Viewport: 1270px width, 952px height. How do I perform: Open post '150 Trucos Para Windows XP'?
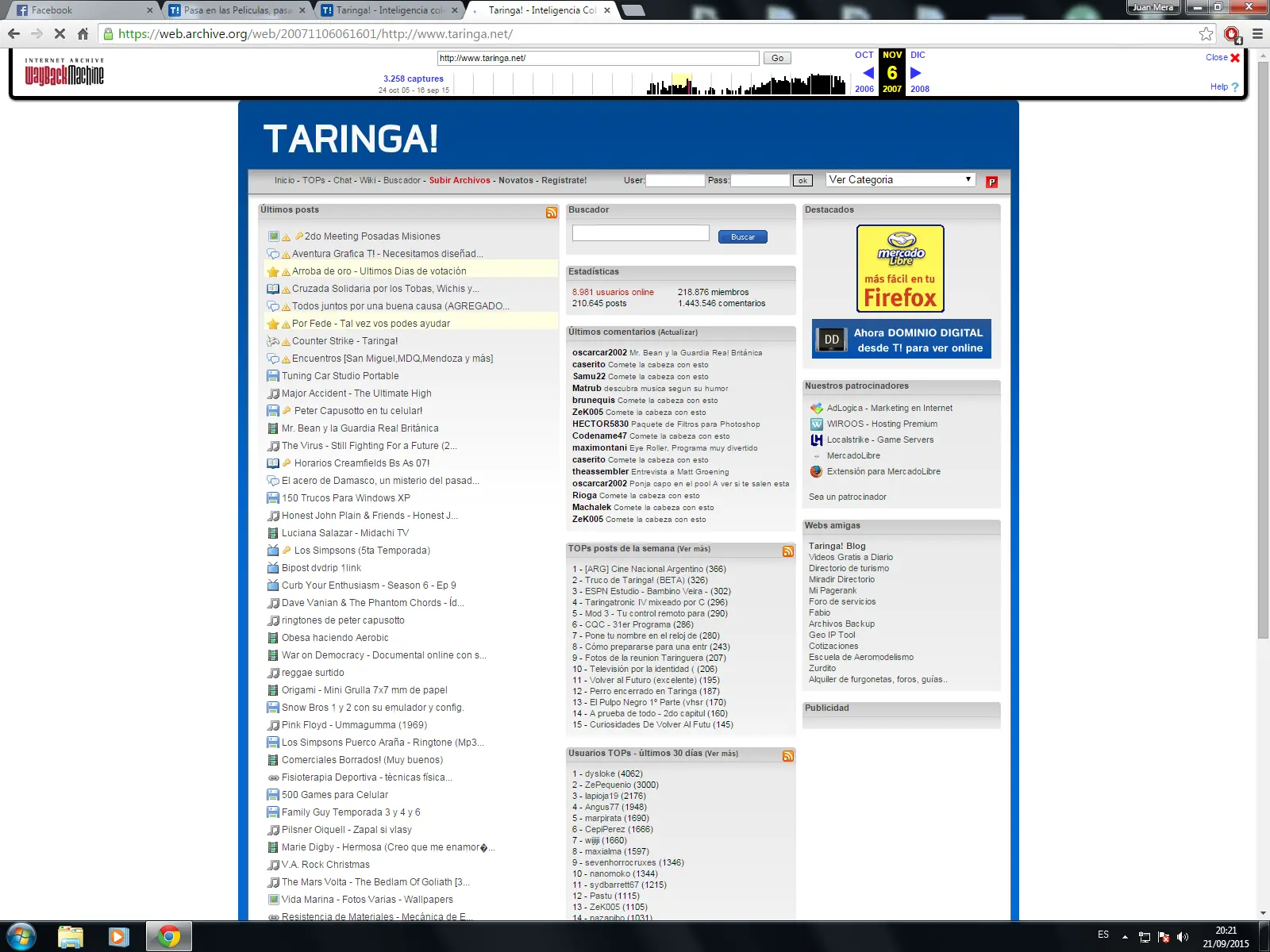pos(345,498)
